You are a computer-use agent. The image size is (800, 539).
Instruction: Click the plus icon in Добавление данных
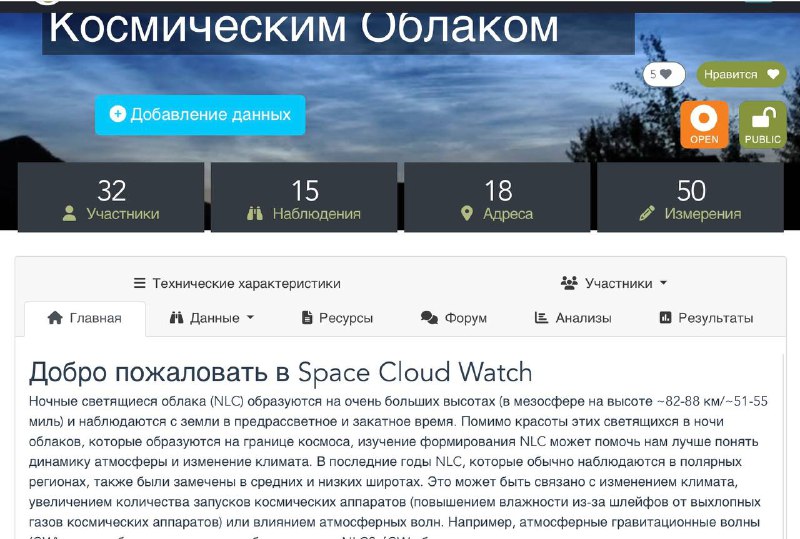pos(117,114)
